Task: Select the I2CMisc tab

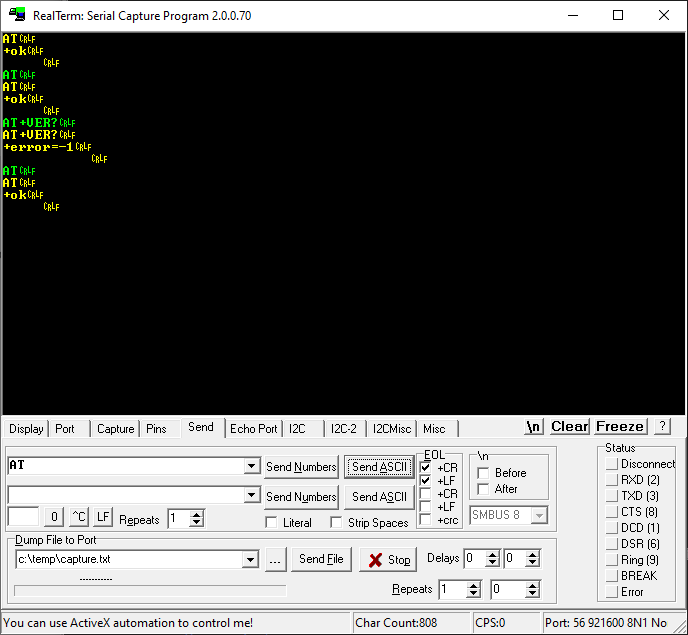Action: [x=391, y=429]
